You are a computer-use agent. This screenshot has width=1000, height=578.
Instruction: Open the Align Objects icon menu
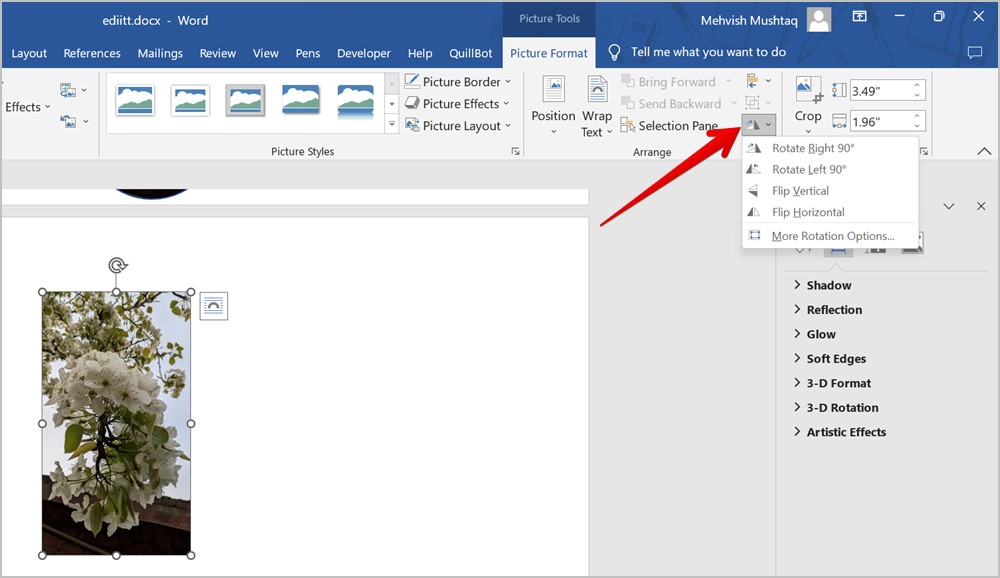[x=754, y=81]
